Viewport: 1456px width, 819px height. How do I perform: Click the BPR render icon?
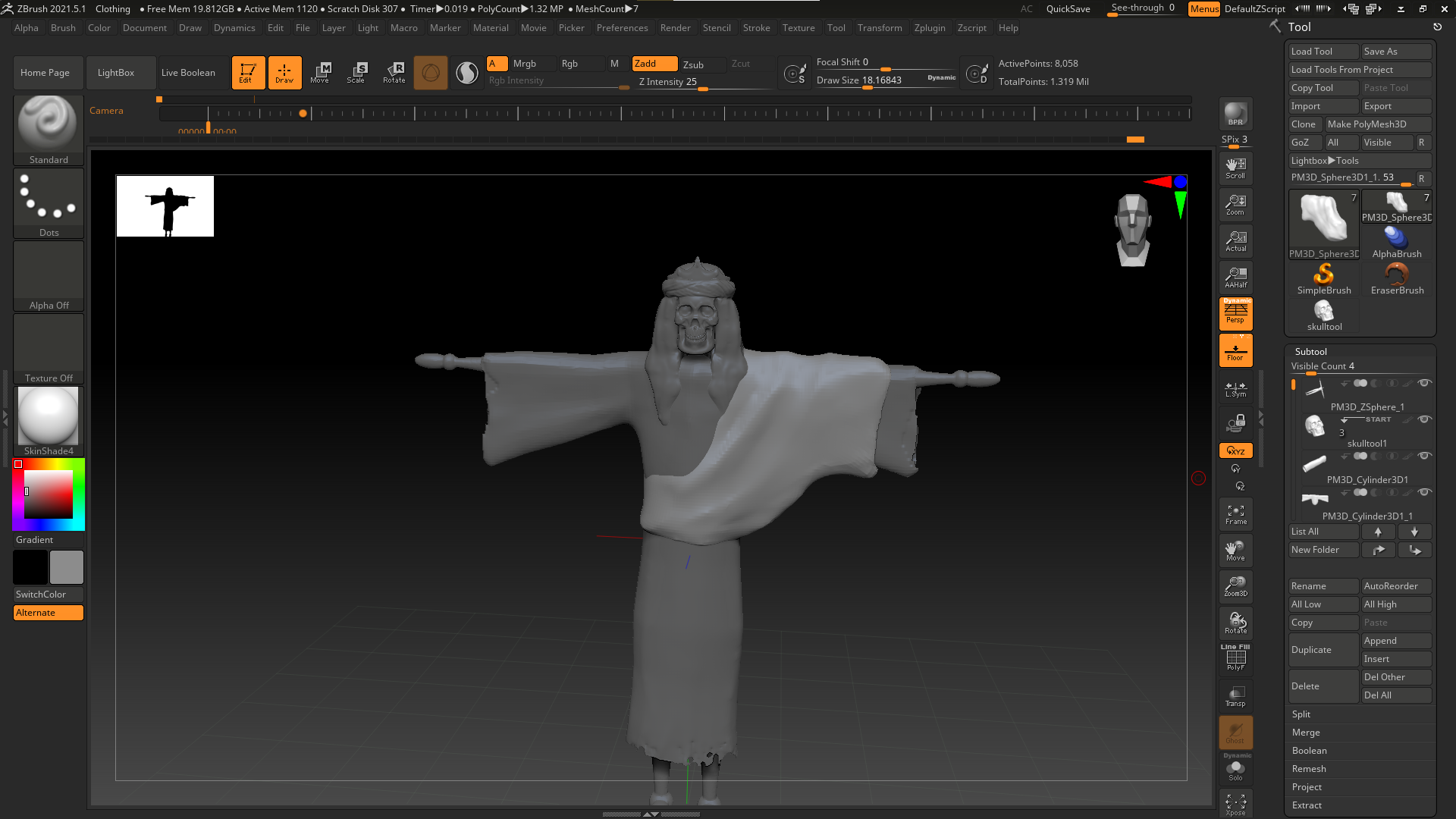[x=1235, y=114]
